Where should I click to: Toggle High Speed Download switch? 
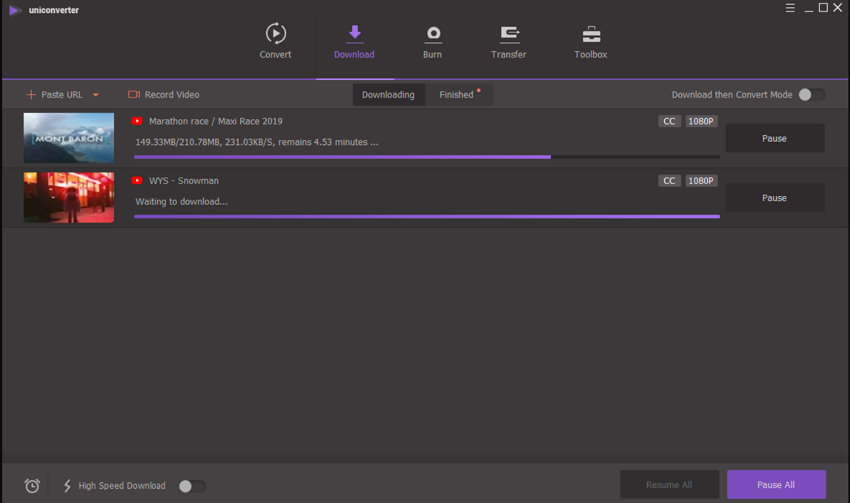pyautogui.click(x=192, y=486)
